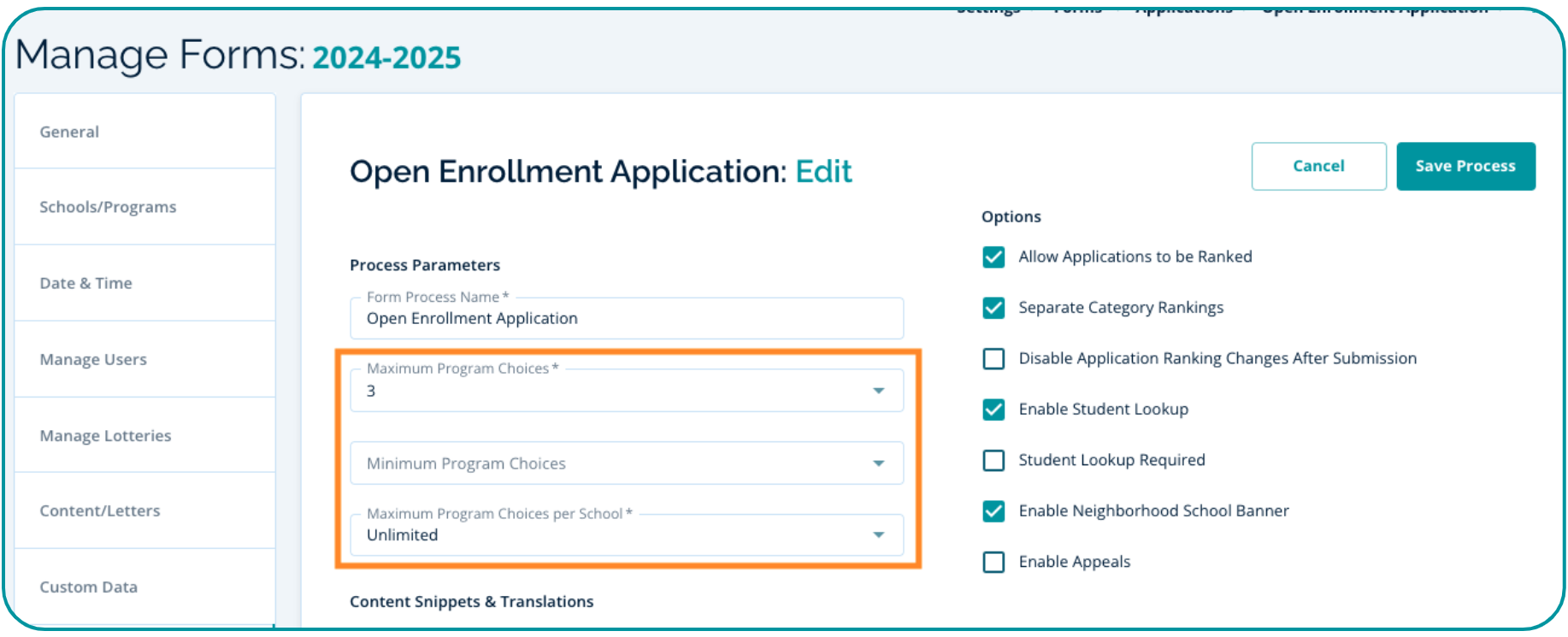Disable the Enable Neighborhood School Banner option
This screenshot has width=1568, height=637.
pos(993,511)
